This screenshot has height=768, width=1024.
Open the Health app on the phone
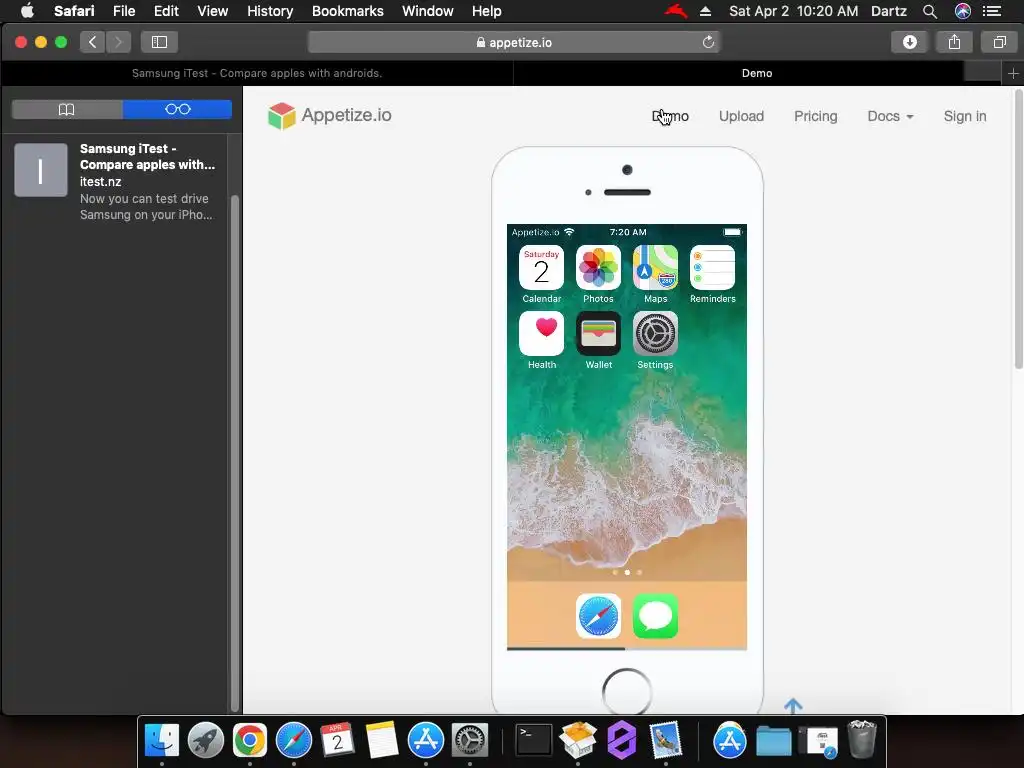click(541, 334)
